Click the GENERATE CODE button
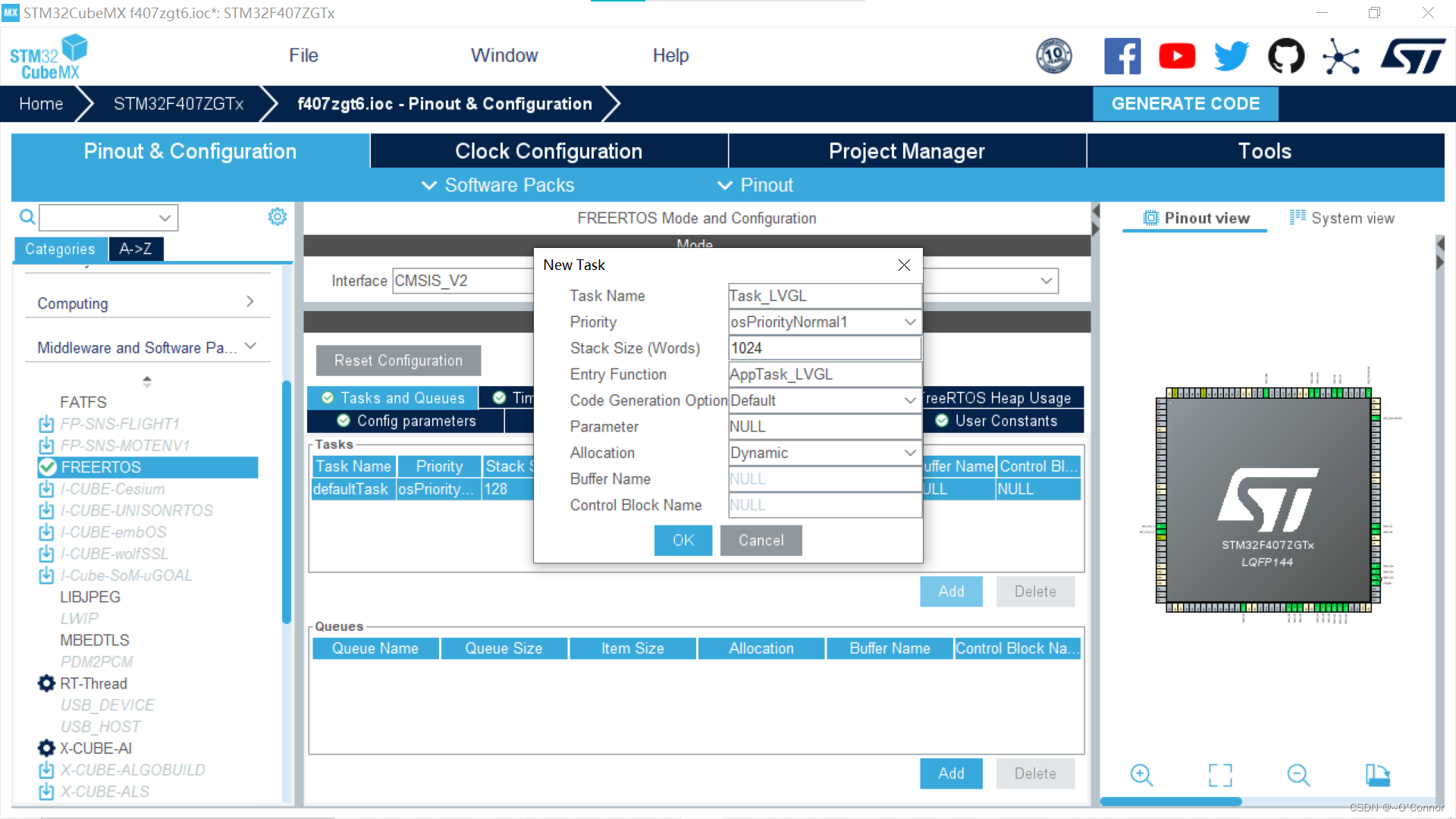The height and width of the screenshot is (819, 1456). (x=1185, y=104)
